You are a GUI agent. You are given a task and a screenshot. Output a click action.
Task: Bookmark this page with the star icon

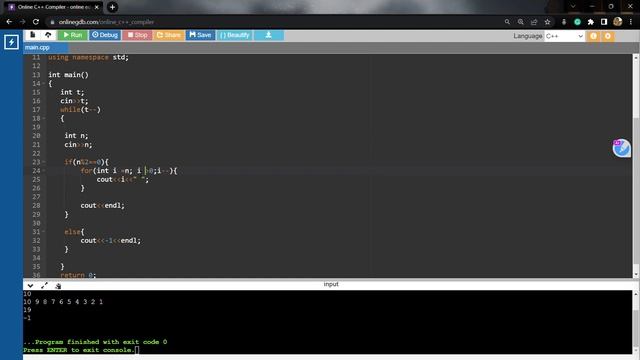[x=547, y=22]
